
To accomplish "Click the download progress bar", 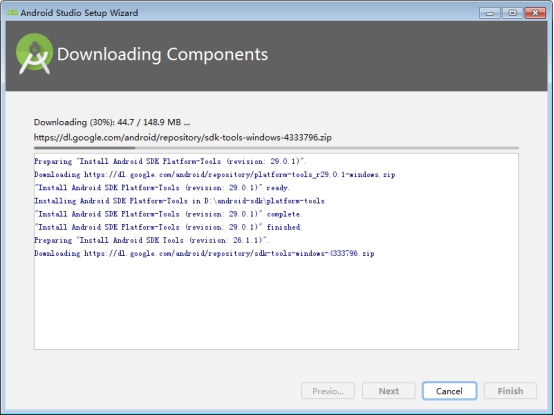I will click(276, 148).
